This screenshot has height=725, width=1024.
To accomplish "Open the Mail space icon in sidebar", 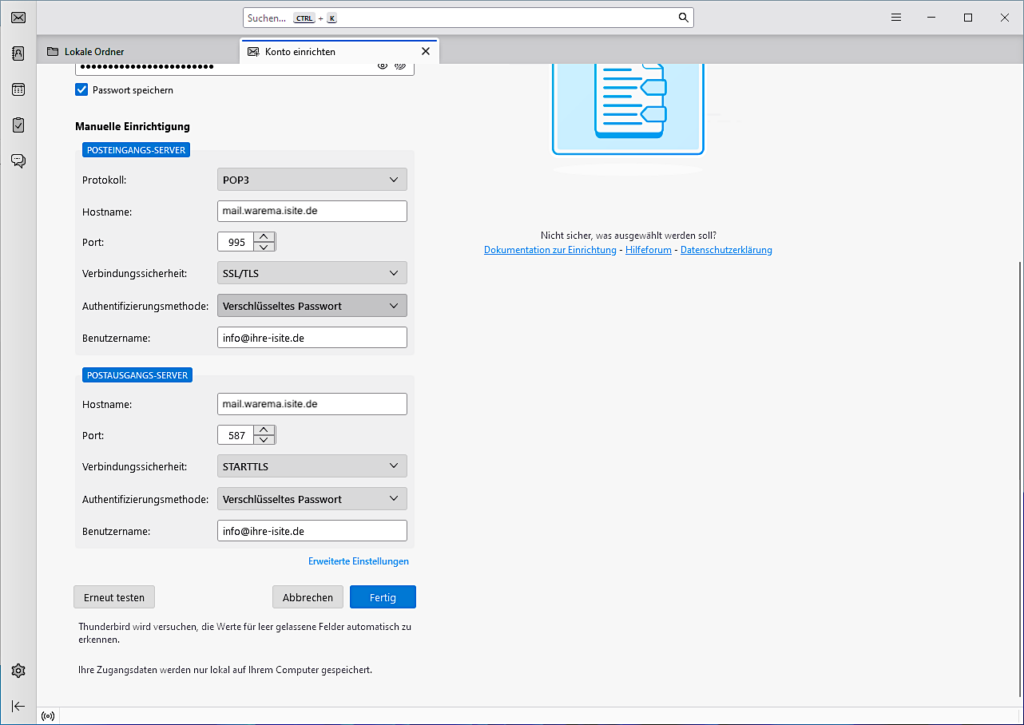I will point(18,17).
